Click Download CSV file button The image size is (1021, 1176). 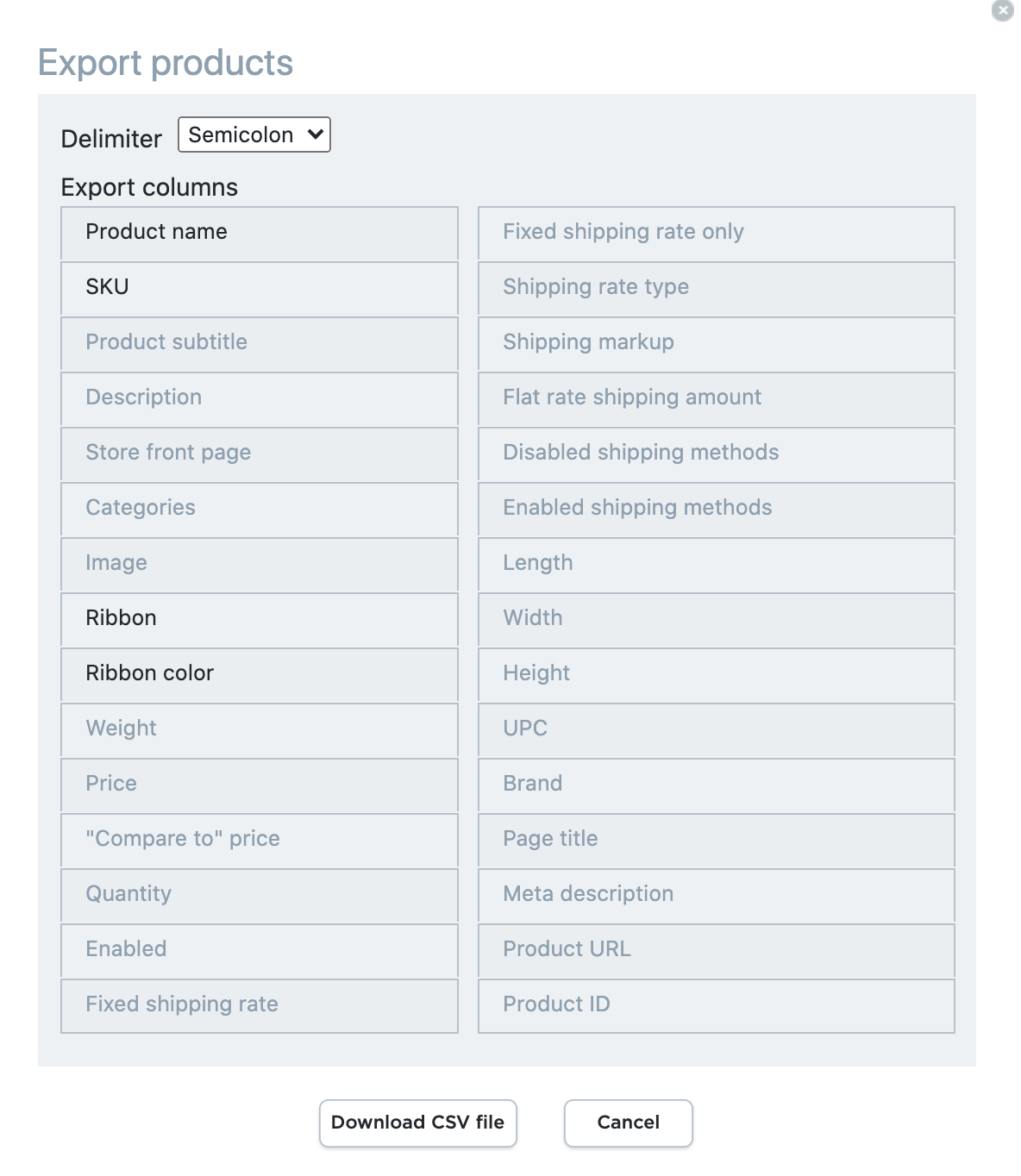point(417,1123)
